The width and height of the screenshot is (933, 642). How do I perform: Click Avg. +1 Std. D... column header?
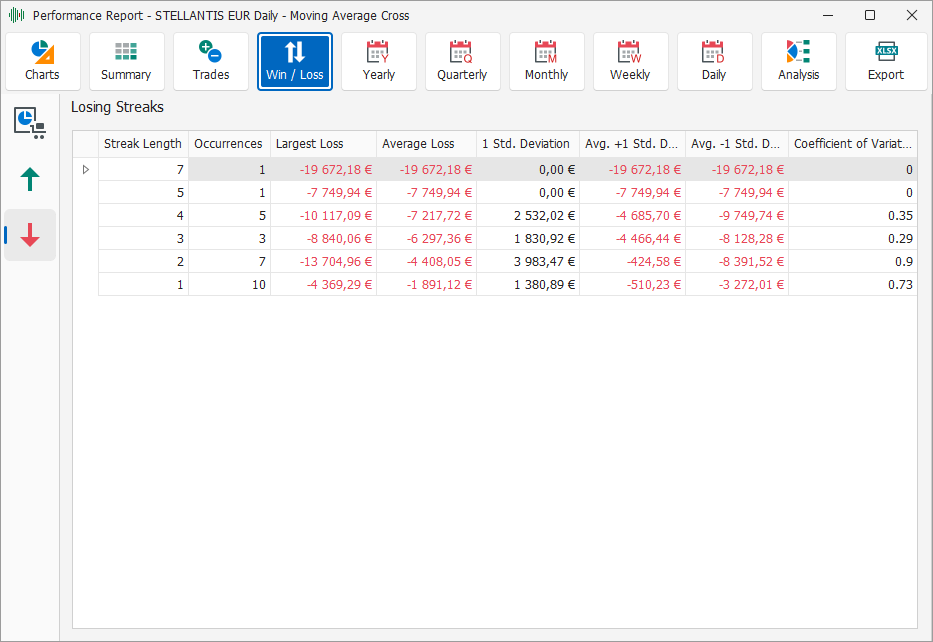coord(632,144)
